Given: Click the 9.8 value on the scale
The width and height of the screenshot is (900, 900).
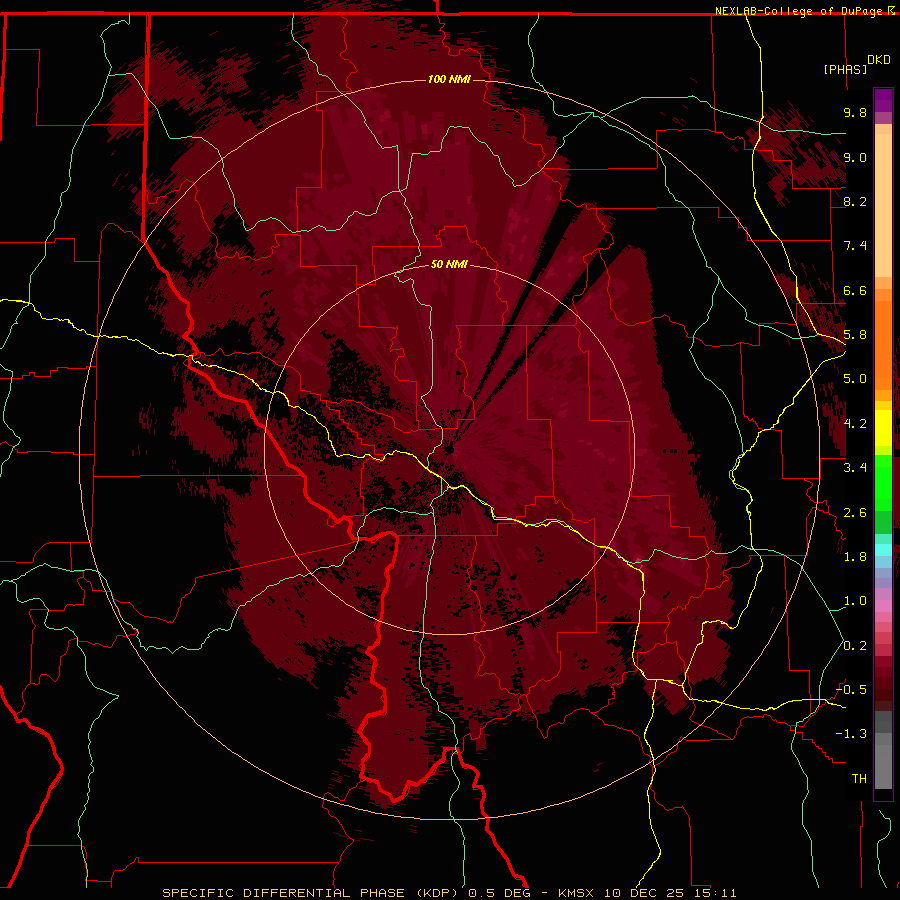Looking at the screenshot, I should point(855,112).
